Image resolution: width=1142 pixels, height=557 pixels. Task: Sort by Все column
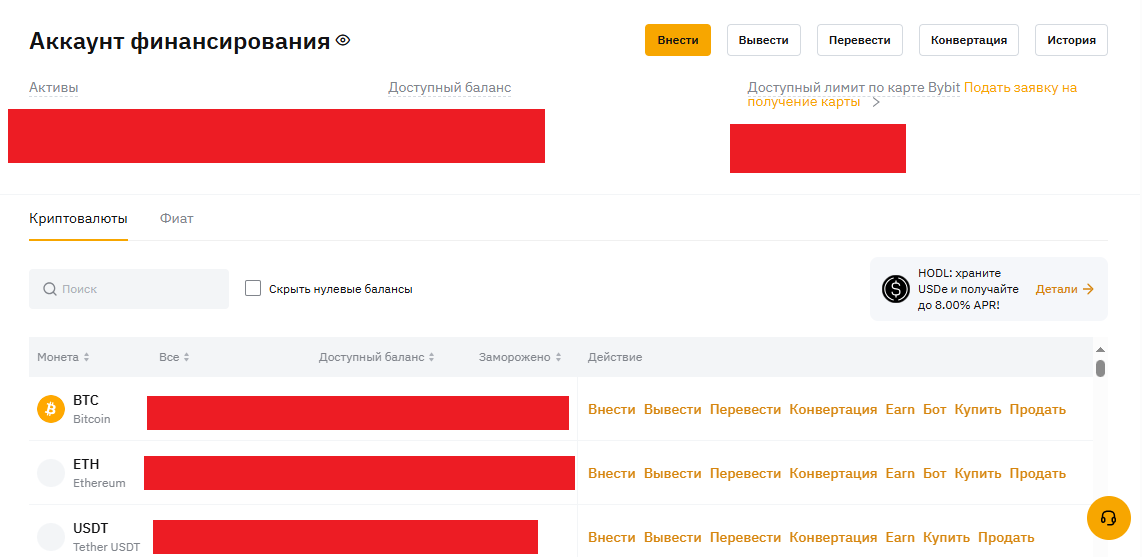coord(174,357)
